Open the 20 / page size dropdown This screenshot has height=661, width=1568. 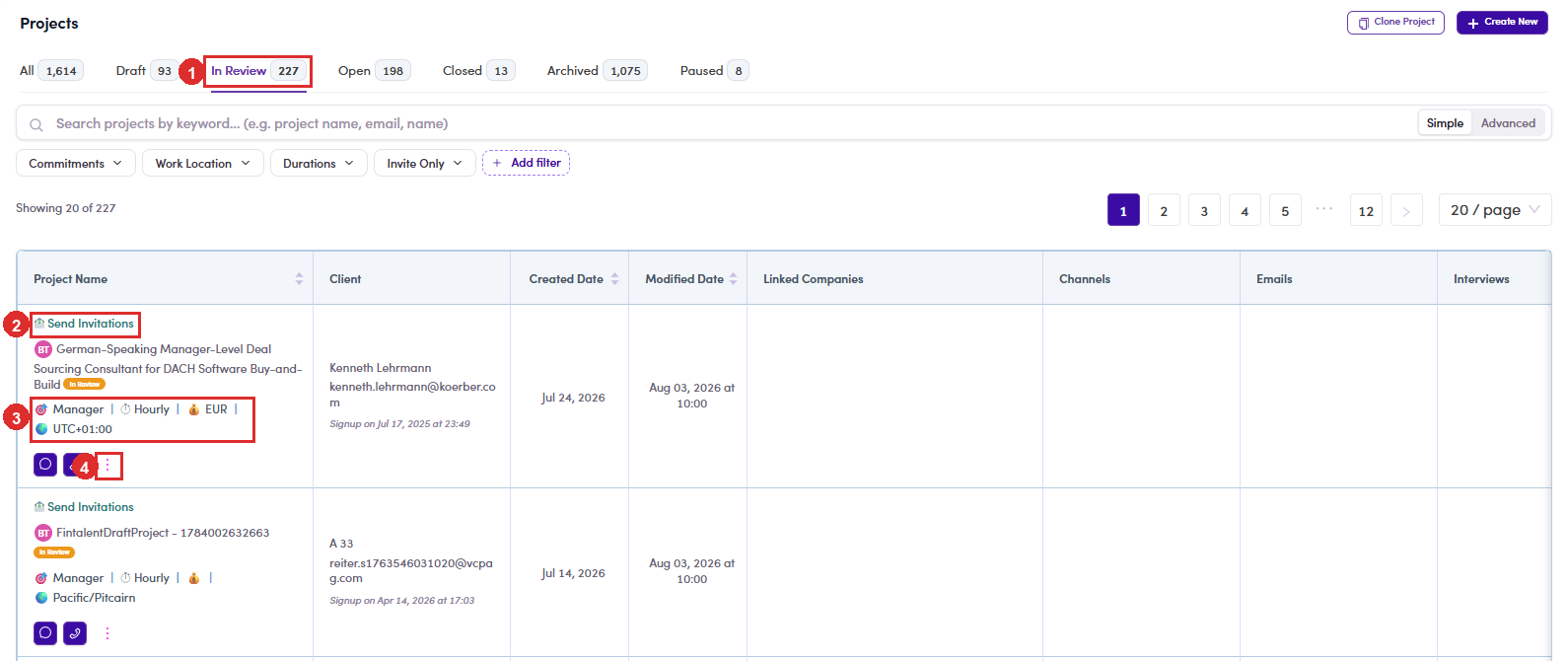click(1495, 210)
